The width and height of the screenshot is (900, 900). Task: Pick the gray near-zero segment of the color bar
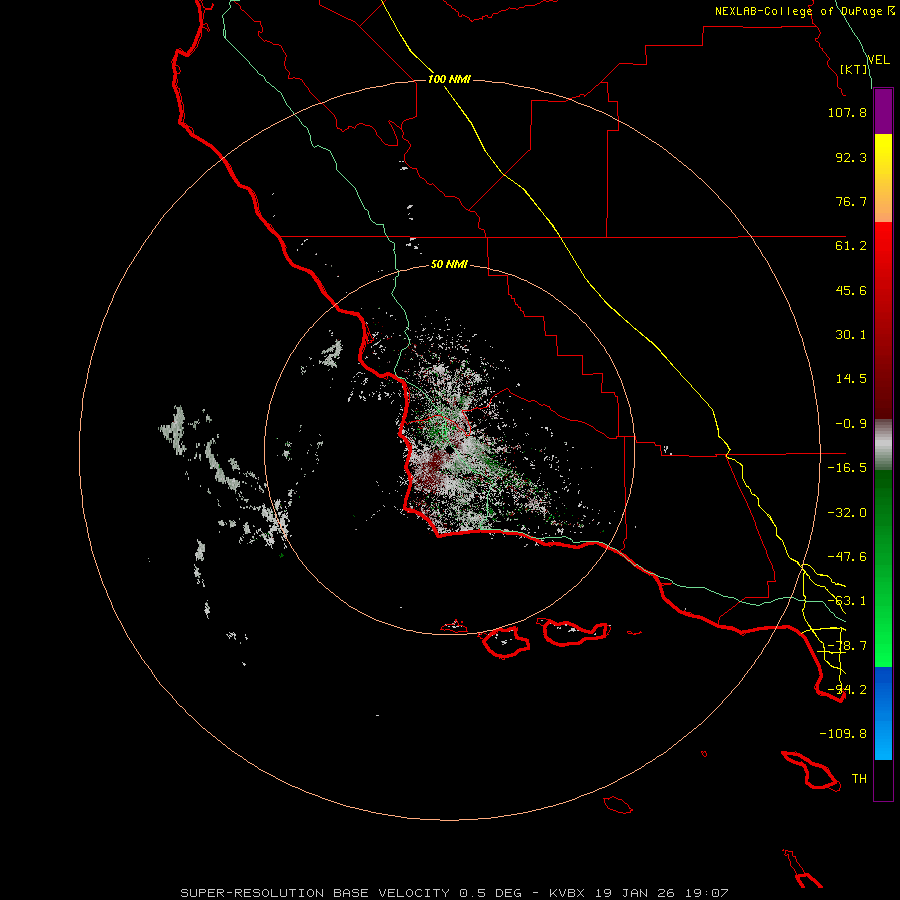tap(883, 445)
